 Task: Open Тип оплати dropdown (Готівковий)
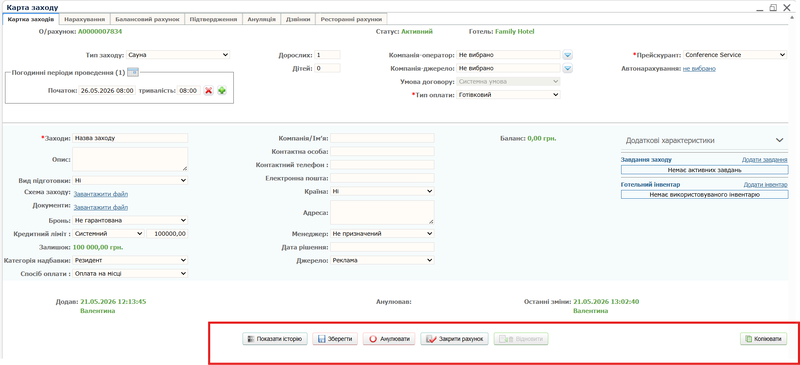509,94
